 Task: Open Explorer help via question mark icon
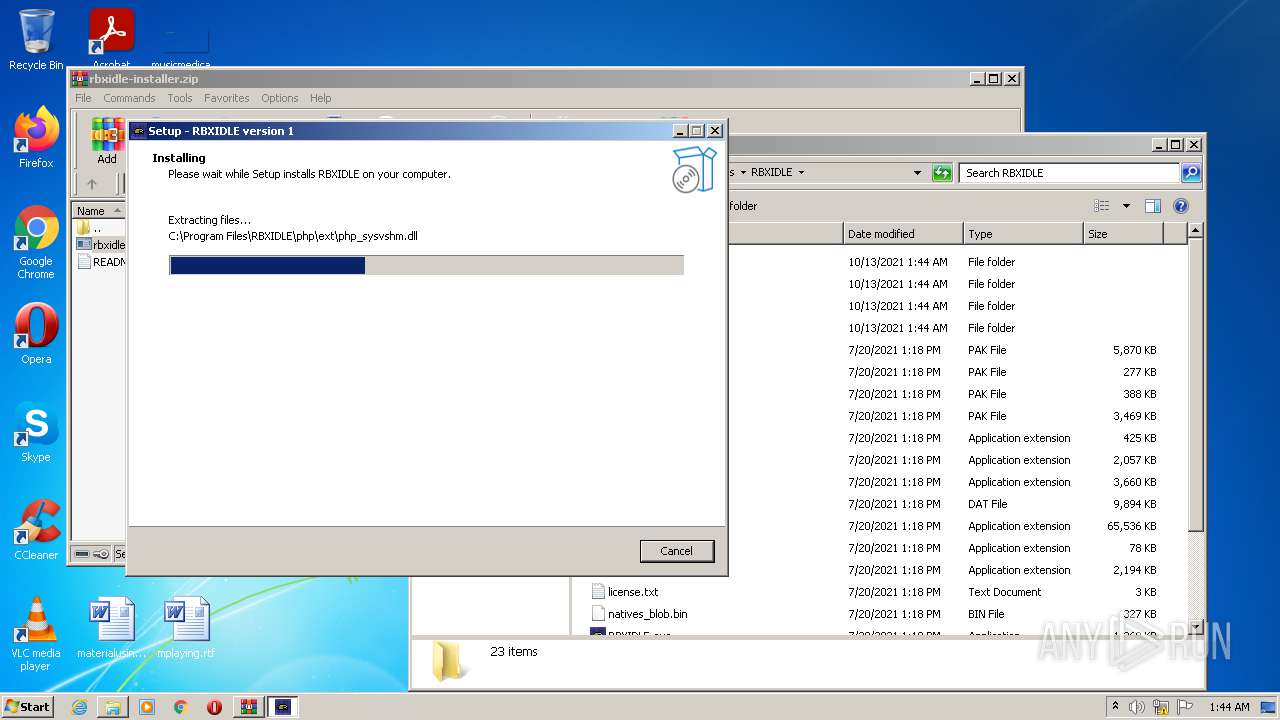pyautogui.click(x=1180, y=206)
